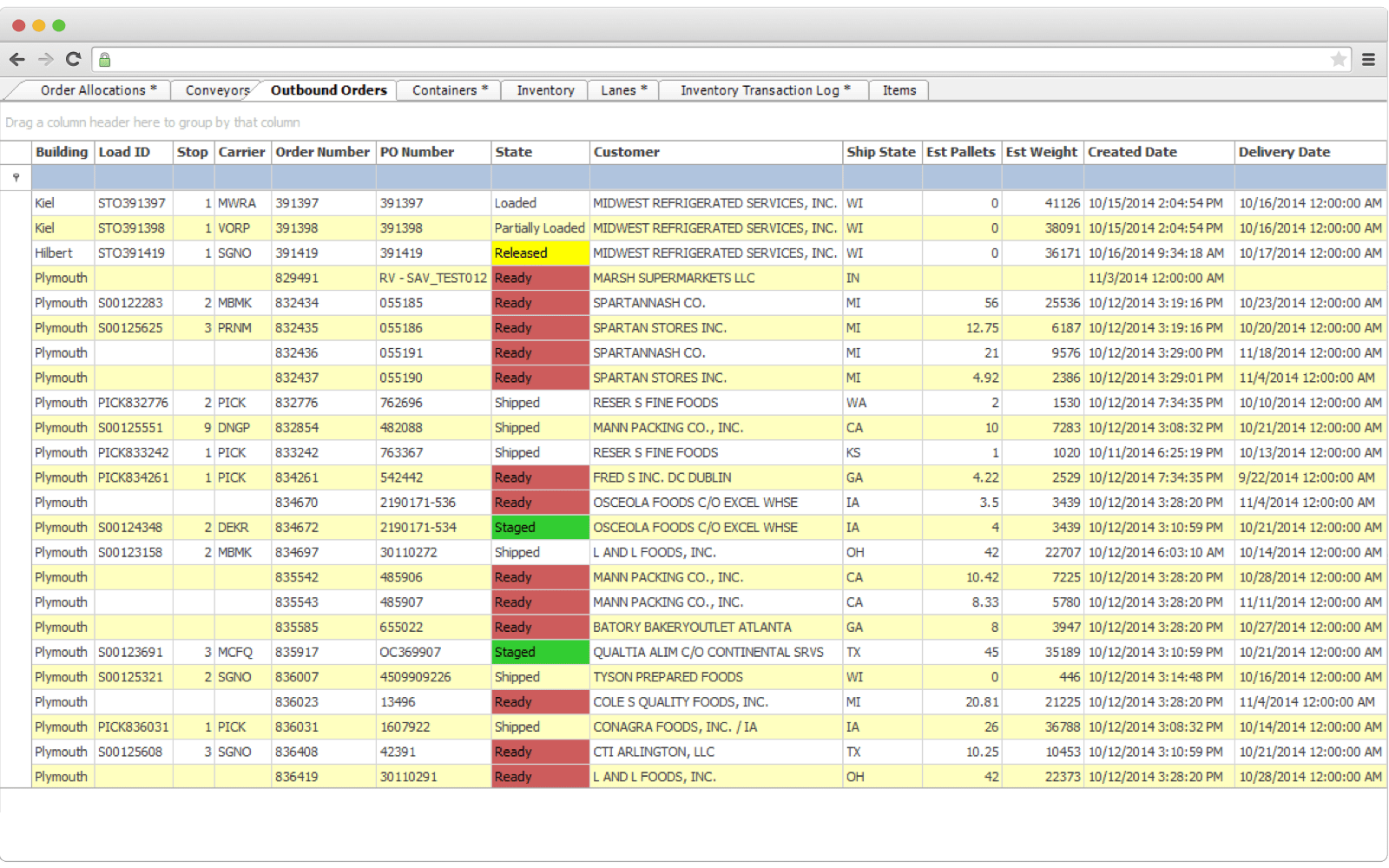
Task: Select customer L AND L FOODS for order 834697
Action: pyautogui.click(x=716, y=553)
